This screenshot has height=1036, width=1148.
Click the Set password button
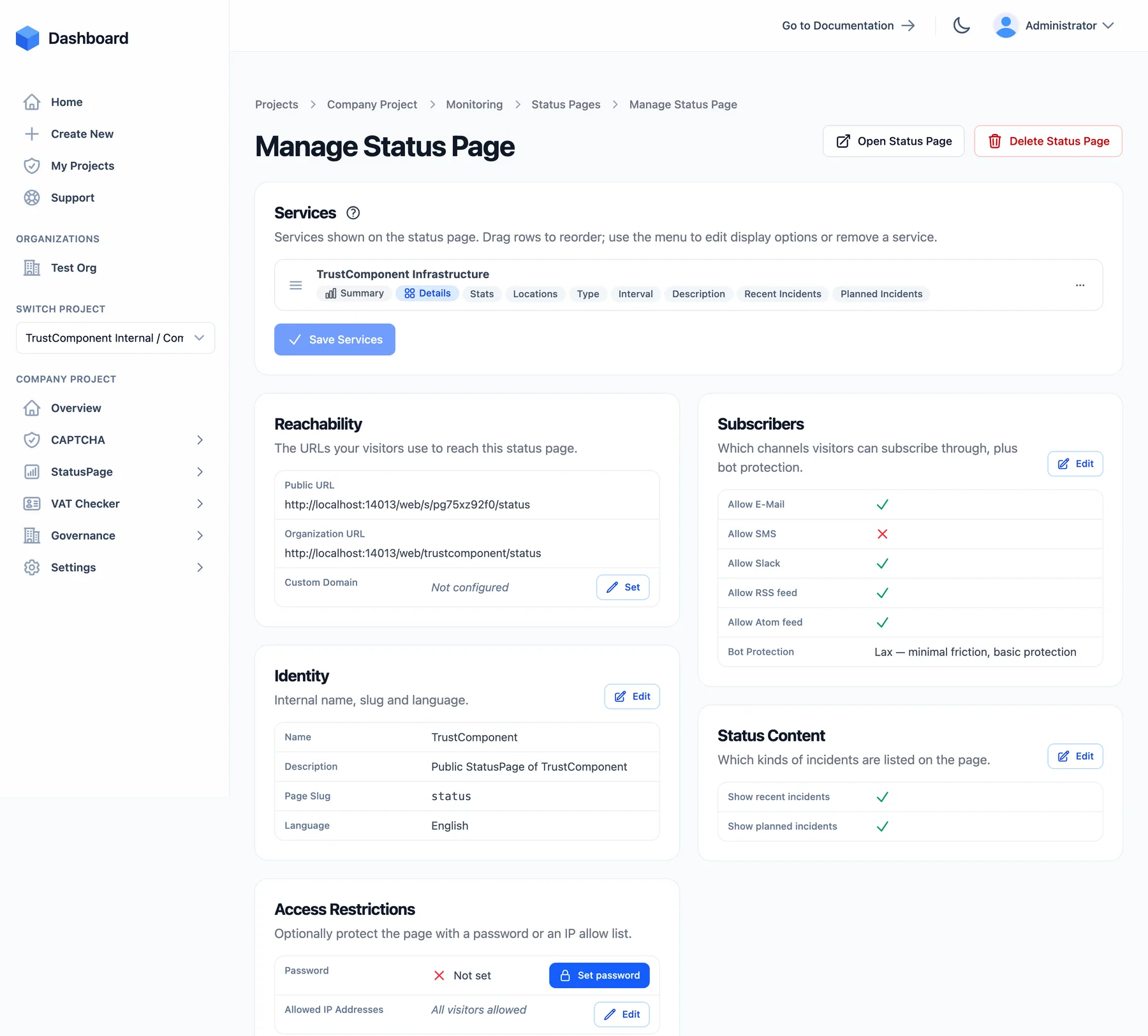coord(600,975)
